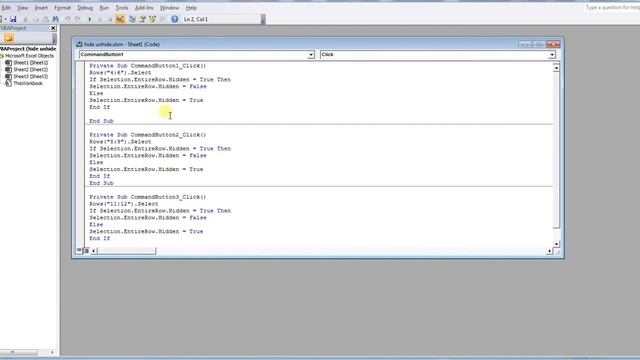Switch to Procedure View button
This screenshot has width=640, height=360.
click(x=79, y=251)
